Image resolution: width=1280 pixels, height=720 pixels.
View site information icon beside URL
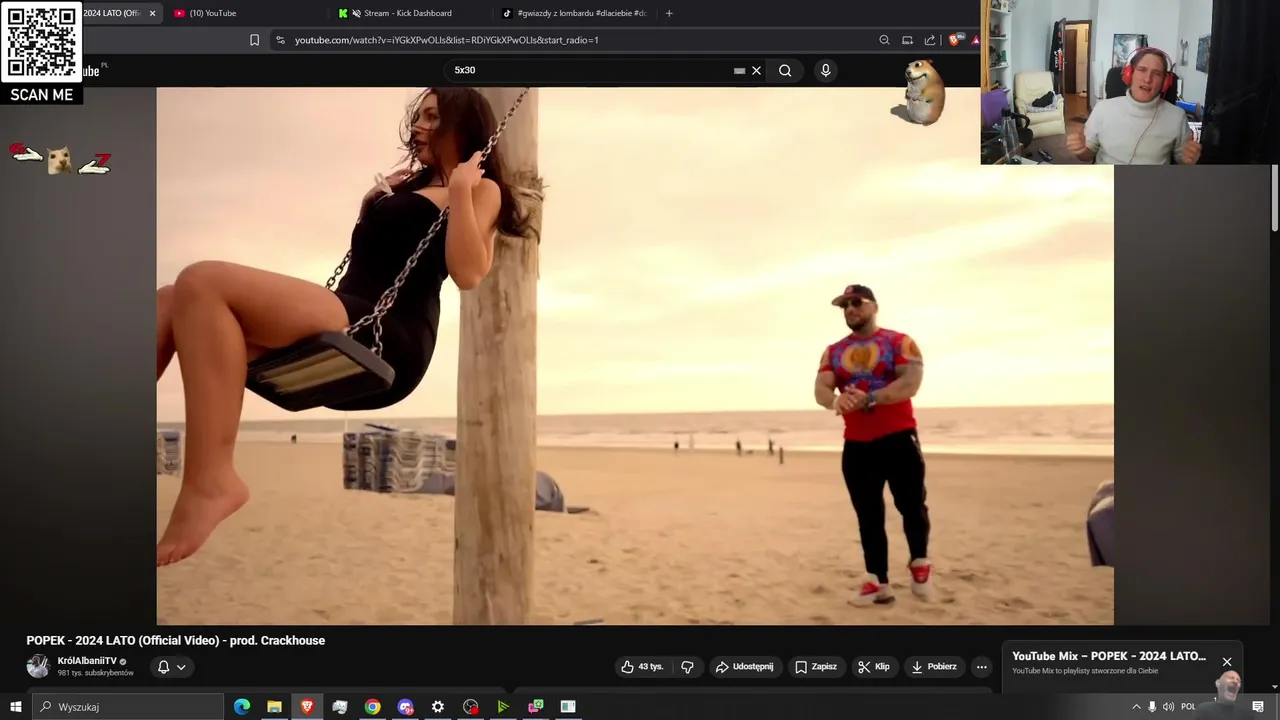pos(280,40)
